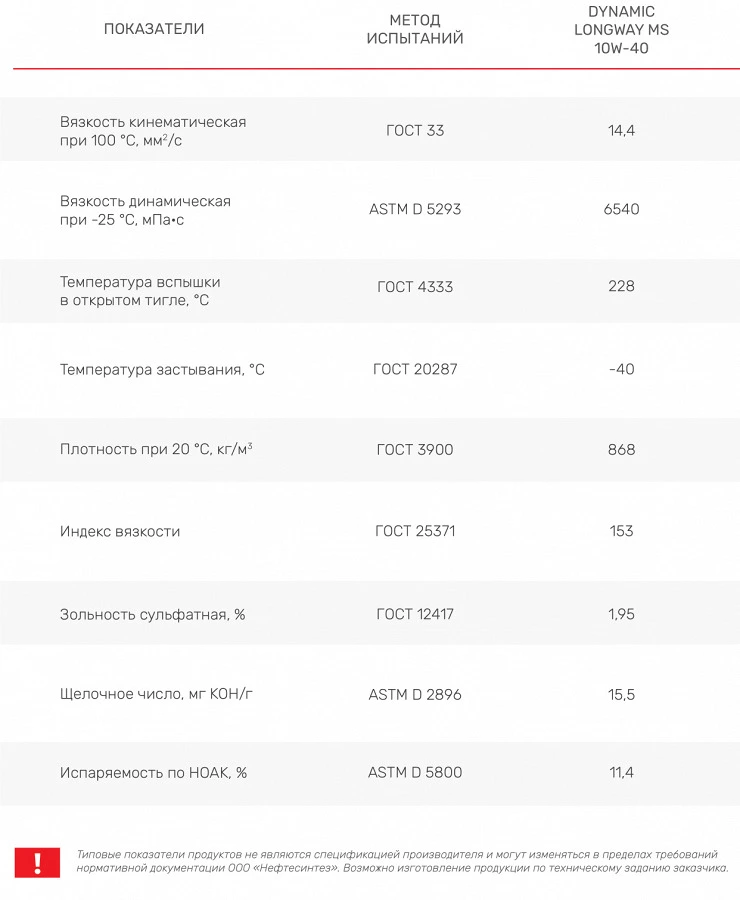Viewport: 740px width, 900px height.
Task: Select ГОСТ 20287 method cell
Action: tap(415, 369)
